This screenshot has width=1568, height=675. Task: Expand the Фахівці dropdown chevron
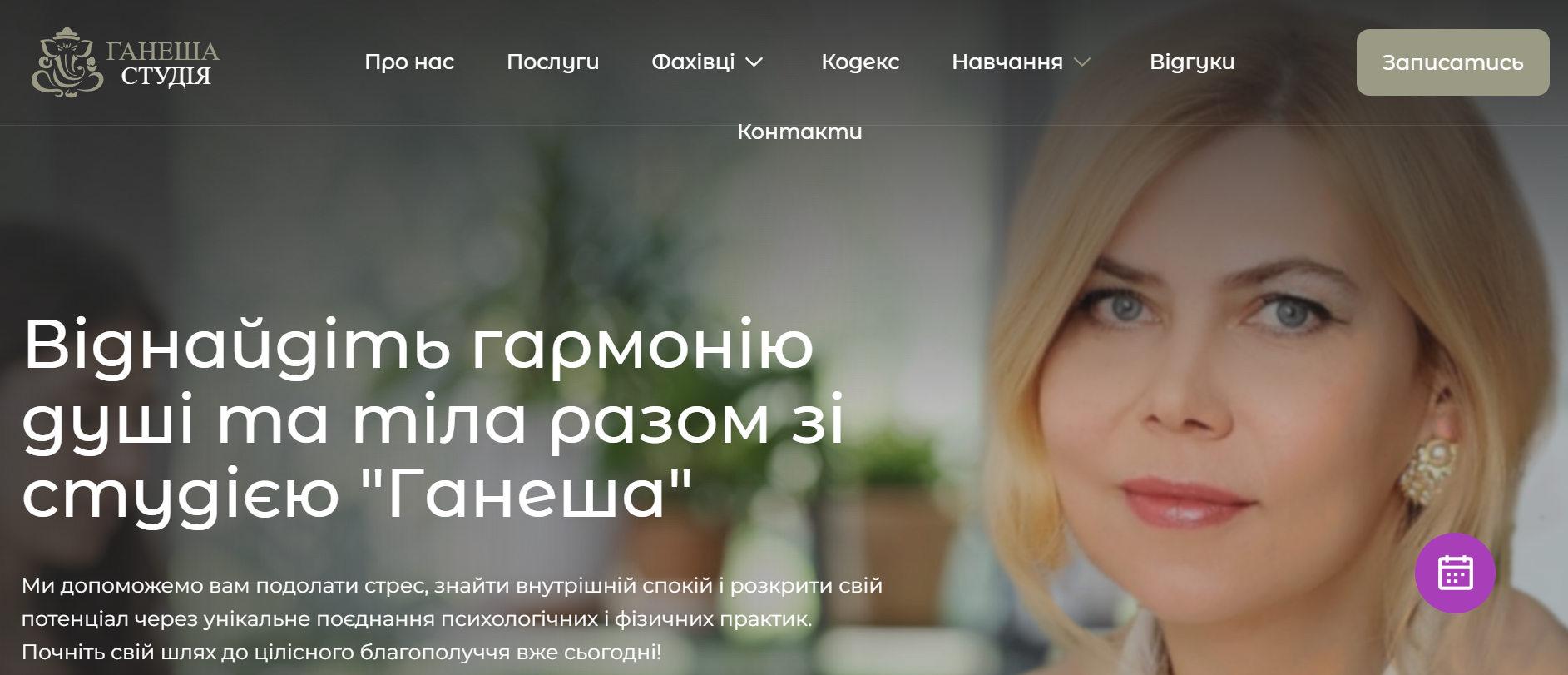[x=754, y=62]
